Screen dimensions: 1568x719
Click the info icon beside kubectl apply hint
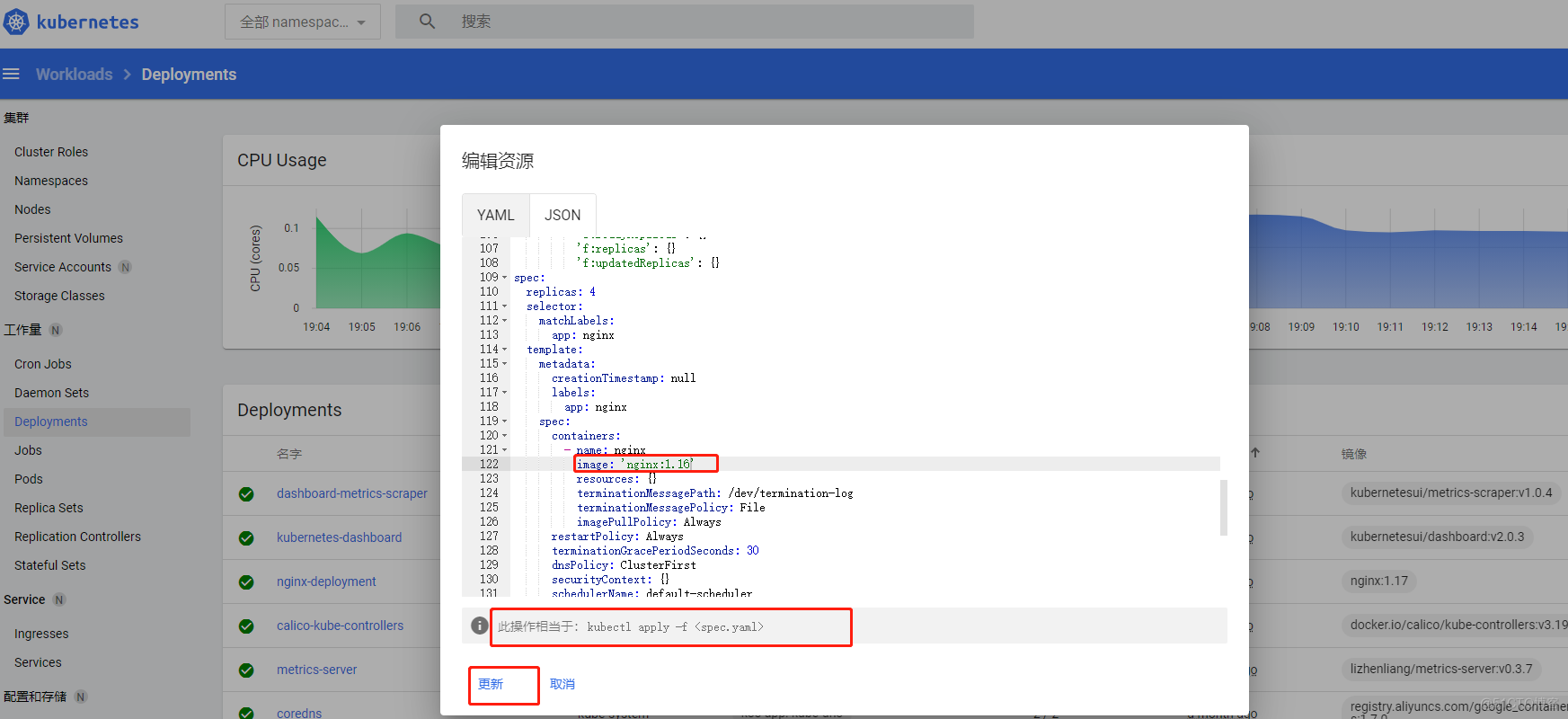pyautogui.click(x=480, y=625)
